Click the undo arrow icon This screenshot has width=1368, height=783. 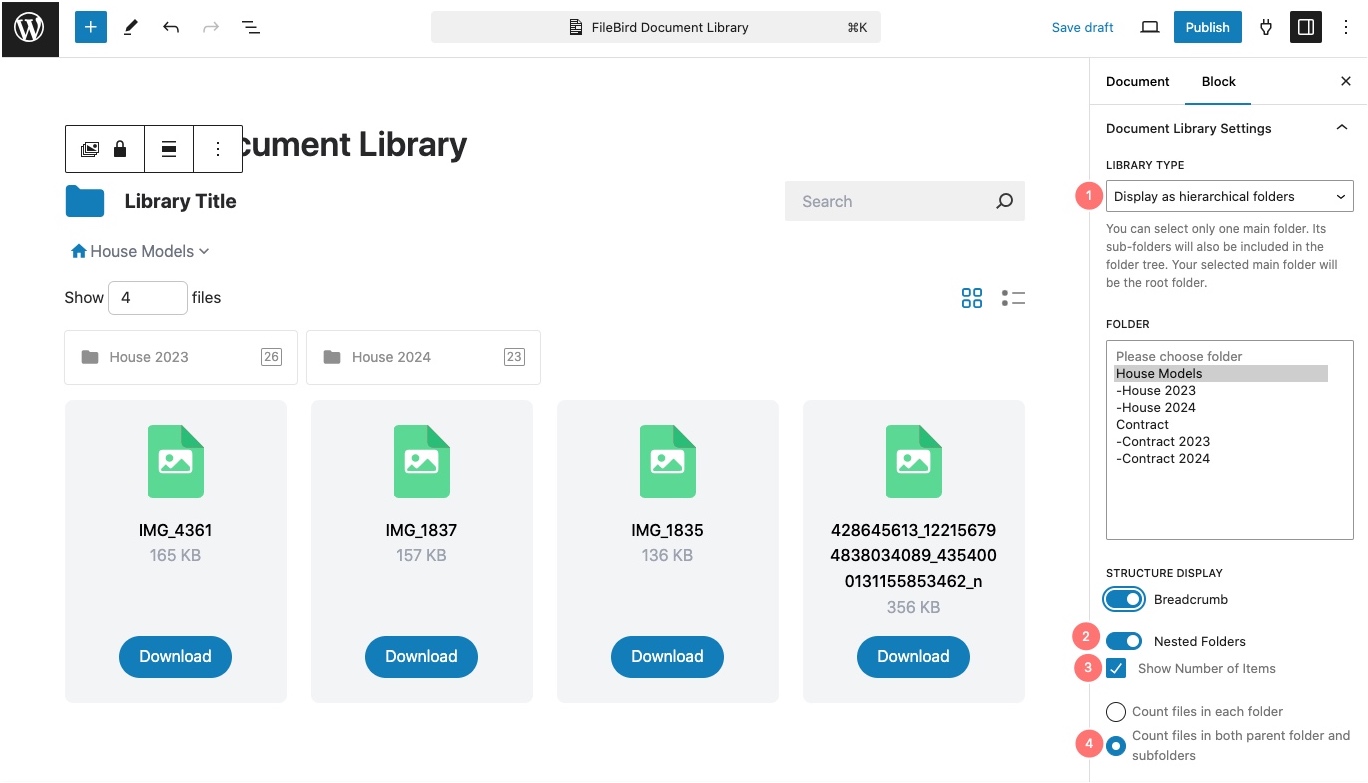pos(171,28)
